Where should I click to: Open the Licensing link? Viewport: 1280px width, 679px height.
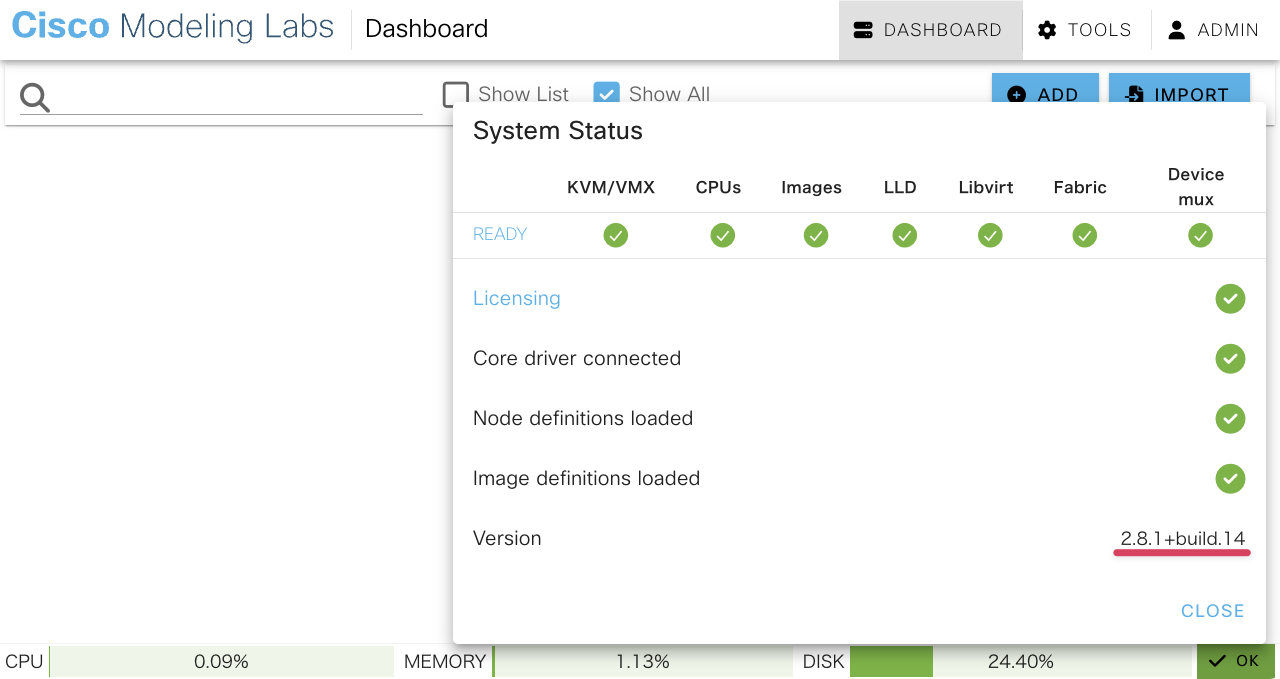(516, 298)
